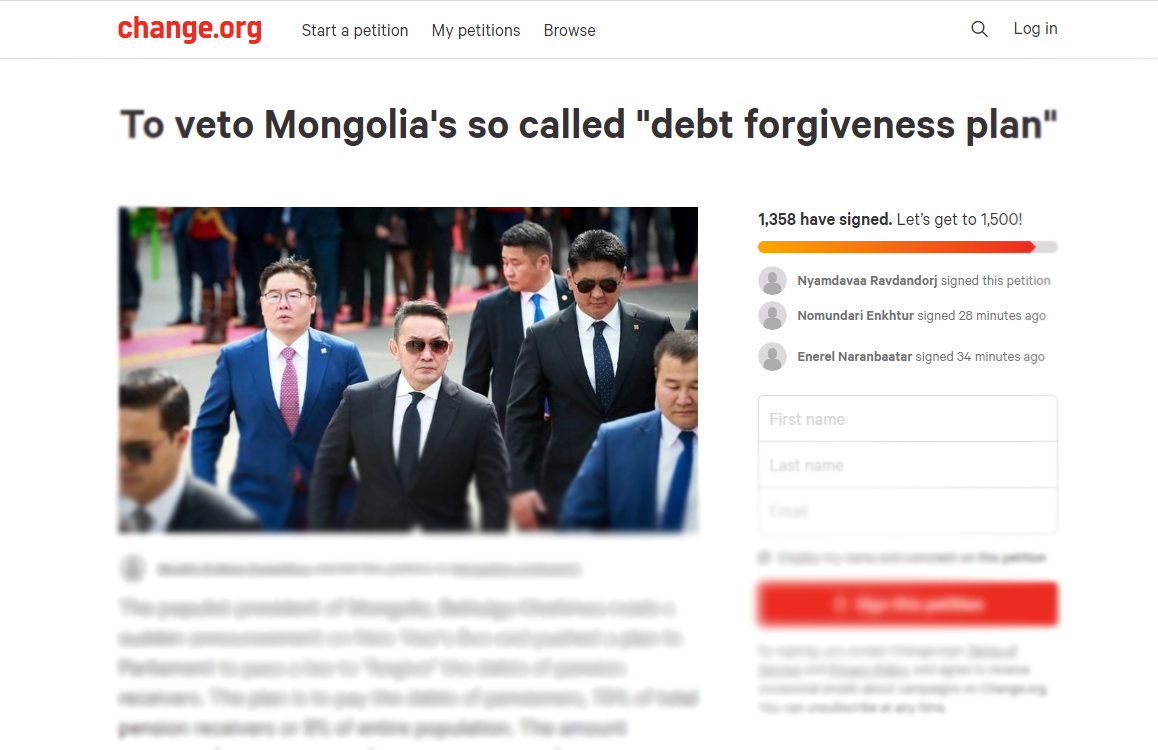The image size is (1158, 750).
Task: Open Start a petition menu item
Action: 354,30
